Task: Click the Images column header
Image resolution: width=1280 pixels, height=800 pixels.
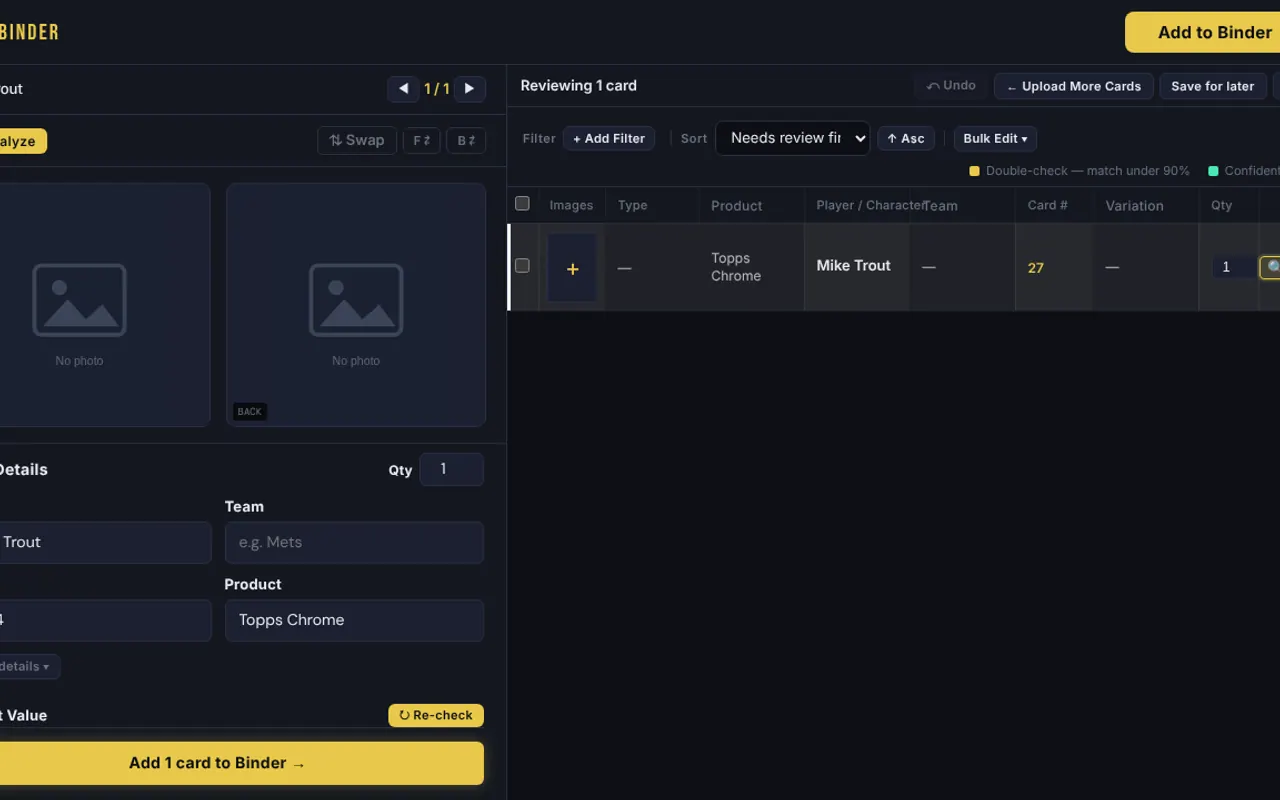Action: pos(571,205)
